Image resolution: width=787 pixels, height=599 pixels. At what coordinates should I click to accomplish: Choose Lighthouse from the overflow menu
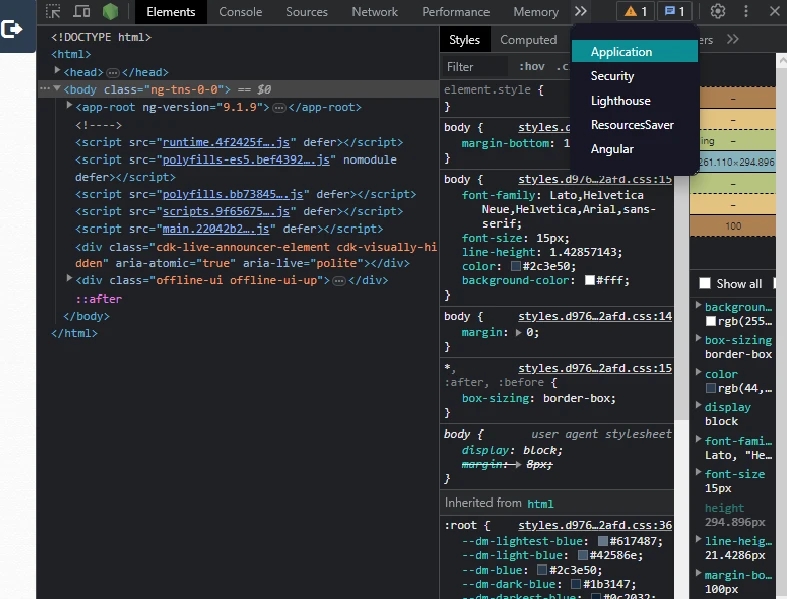635,100
